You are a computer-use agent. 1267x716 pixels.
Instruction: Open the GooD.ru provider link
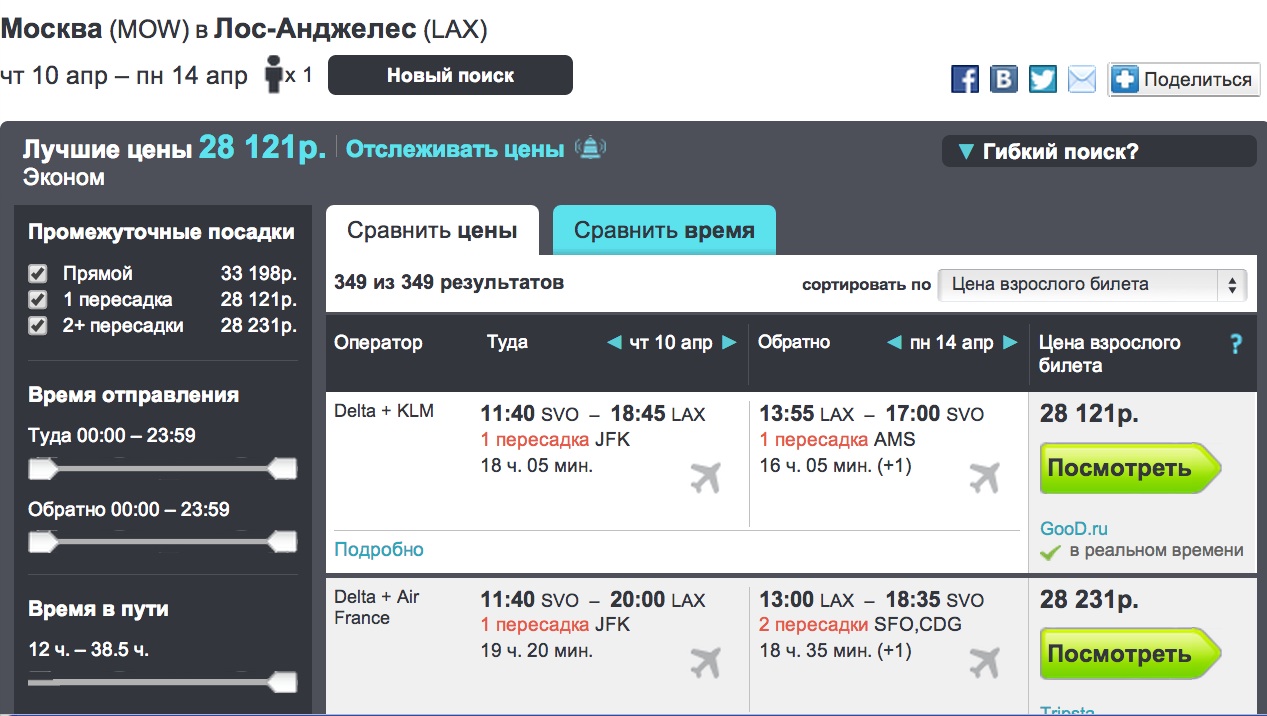[x=1074, y=529]
